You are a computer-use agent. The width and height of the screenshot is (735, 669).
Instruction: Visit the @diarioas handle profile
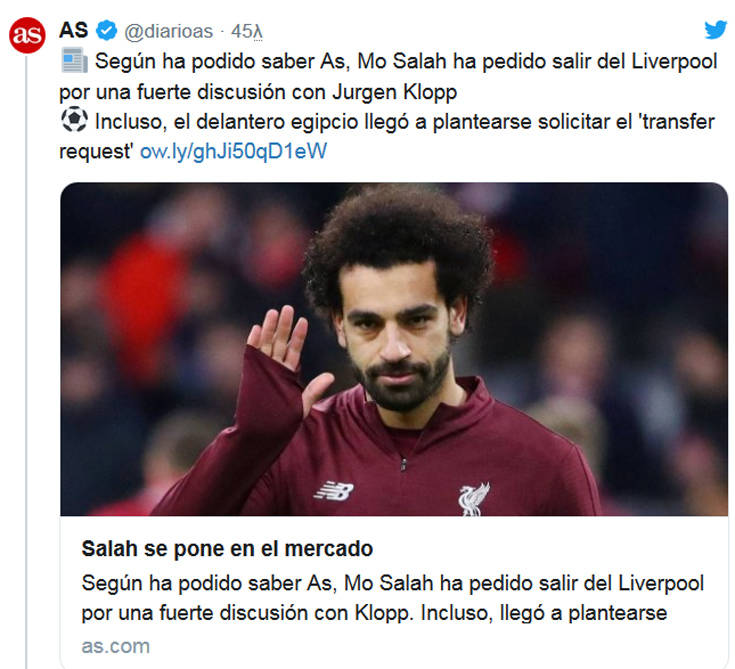(x=168, y=31)
